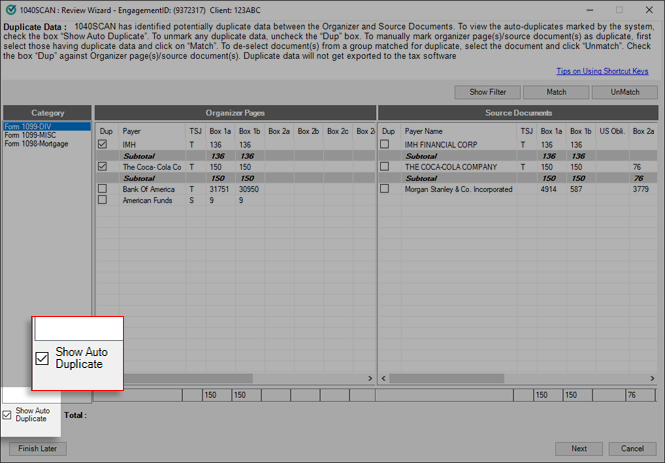Toggle Show Auto Duplicate checkbox at bottom left

(7, 415)
